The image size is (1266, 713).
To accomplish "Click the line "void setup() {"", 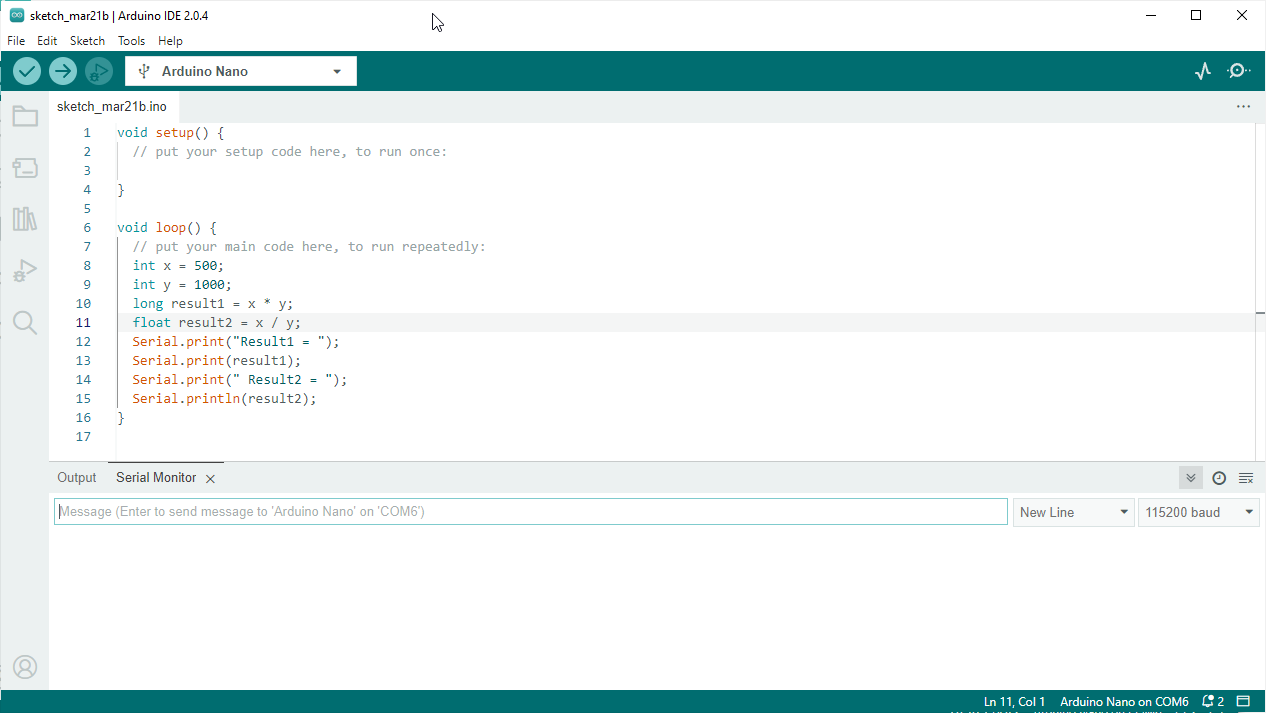I will pos(171,133).
